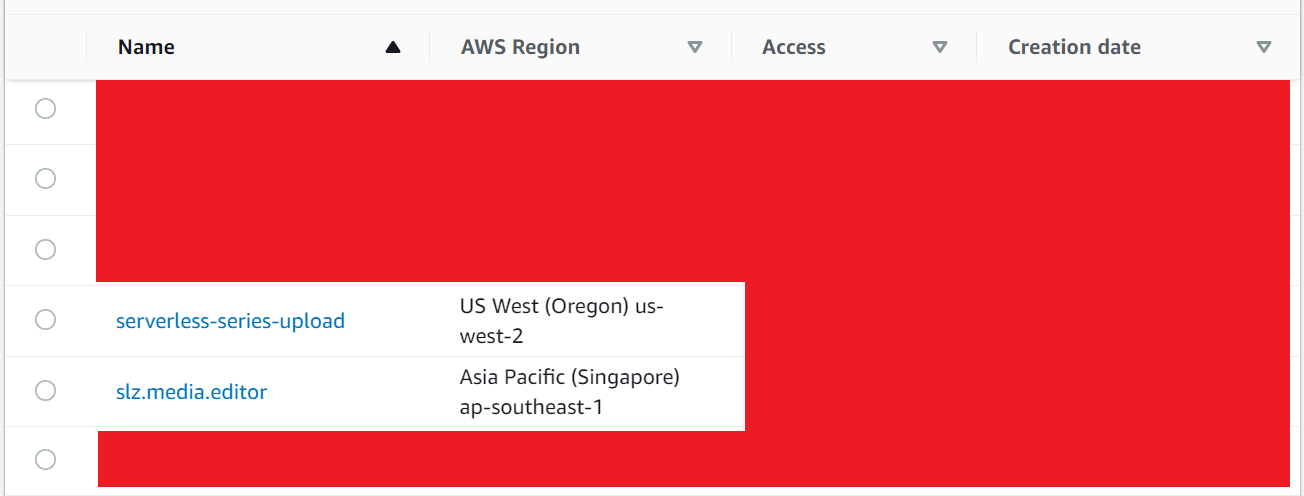Sort the table by the Name header
Viewport: 1304px width, 496px height.
click(x=146, y=47)
